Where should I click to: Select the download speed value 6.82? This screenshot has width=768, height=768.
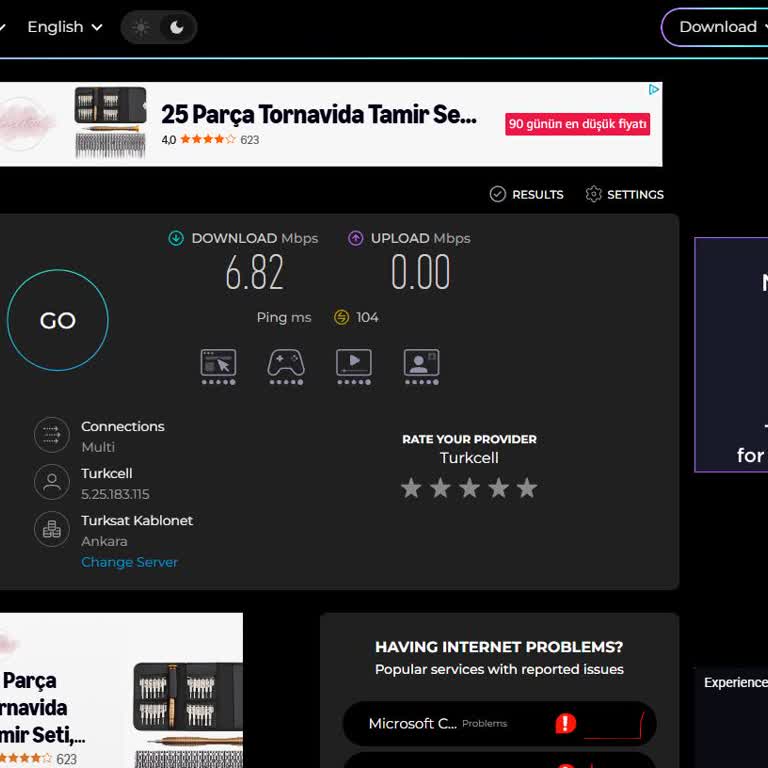254,272
